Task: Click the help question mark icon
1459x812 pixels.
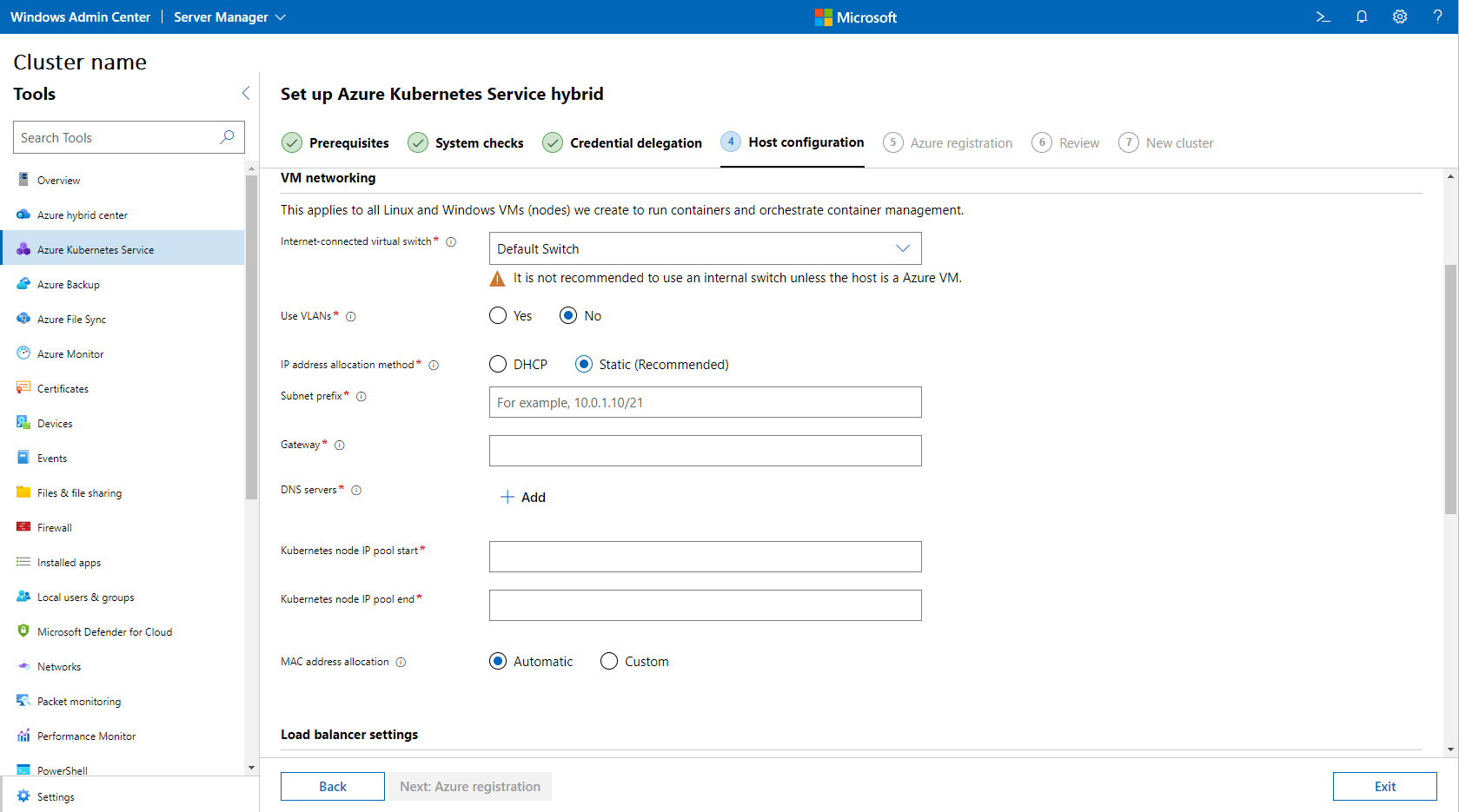Action: 1437,17
